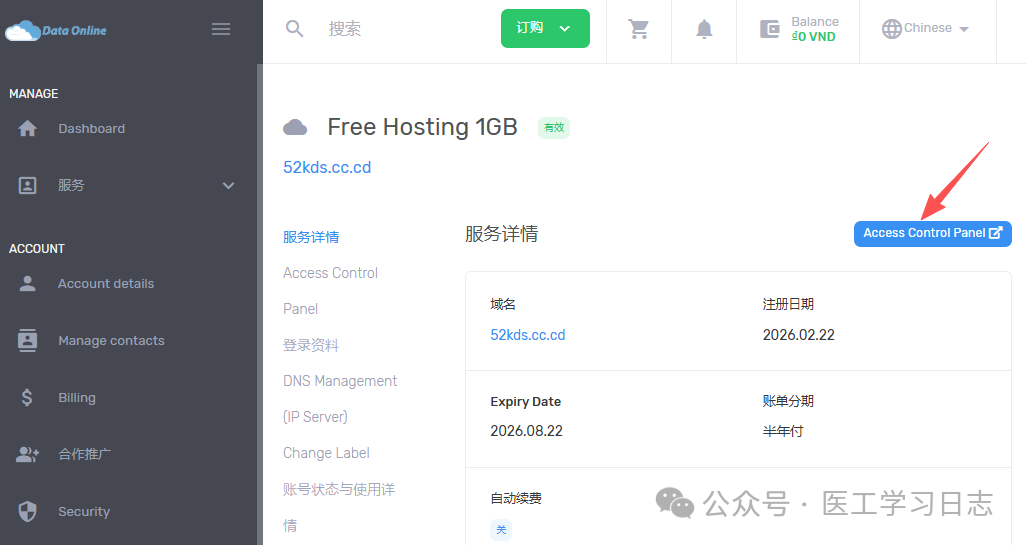Select the Change Label side tab
The height and width of the screenshot is (545, 1026).
click(x=326, y=453)
